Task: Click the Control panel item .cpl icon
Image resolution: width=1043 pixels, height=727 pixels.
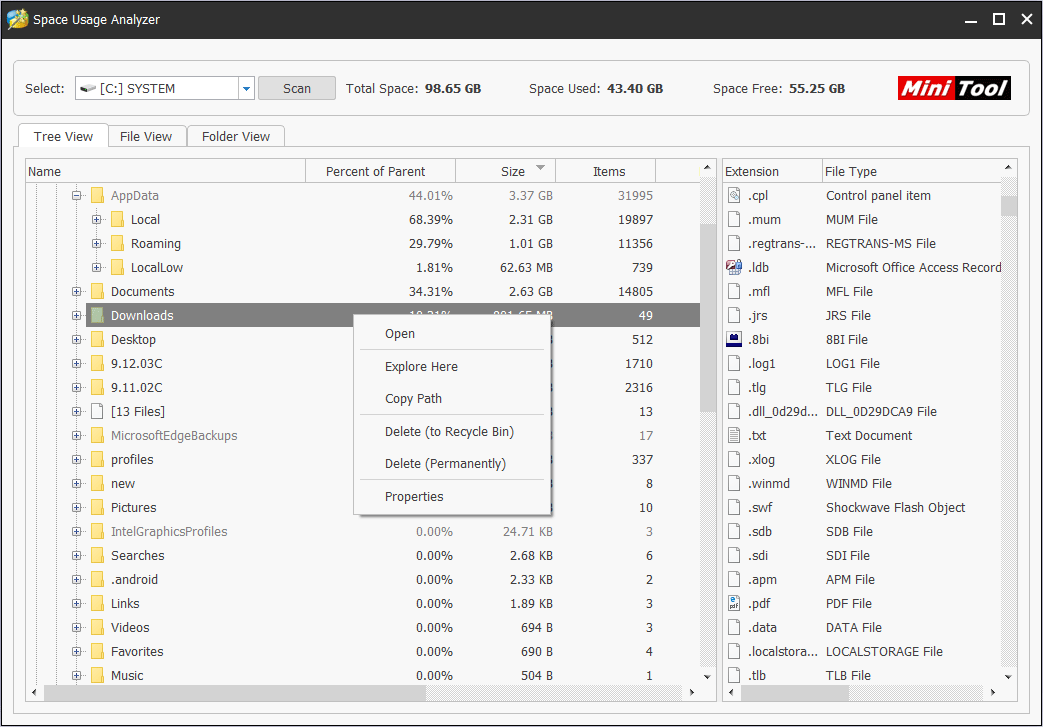Action: (x=734, y=195)
